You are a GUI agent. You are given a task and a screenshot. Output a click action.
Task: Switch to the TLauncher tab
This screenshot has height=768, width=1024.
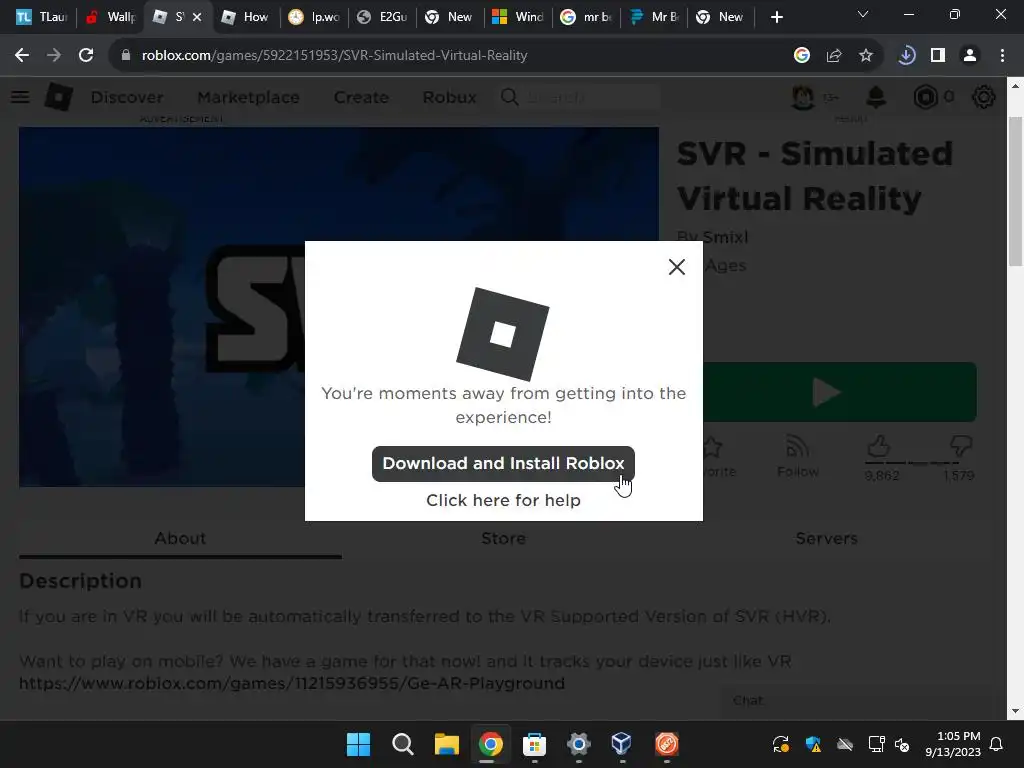click(x=42, y=17)
